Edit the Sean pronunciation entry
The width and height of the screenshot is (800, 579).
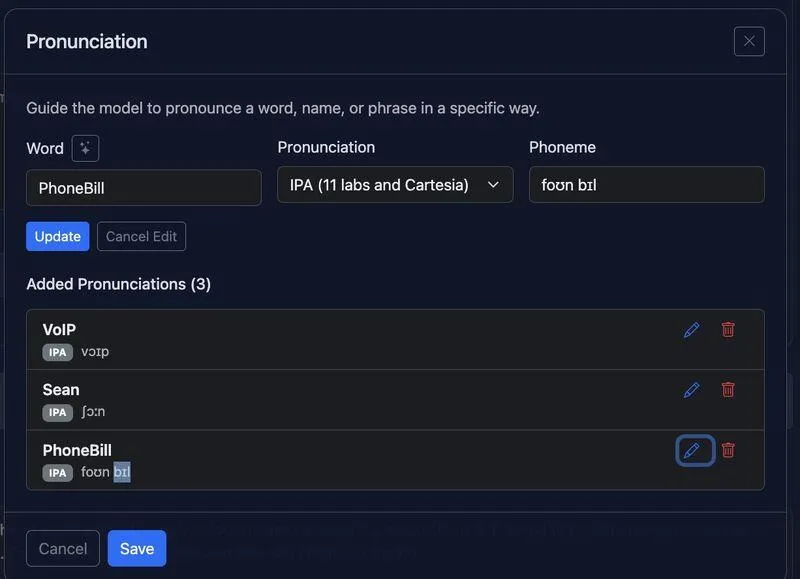pyautogui.click(x=691, y=390)
